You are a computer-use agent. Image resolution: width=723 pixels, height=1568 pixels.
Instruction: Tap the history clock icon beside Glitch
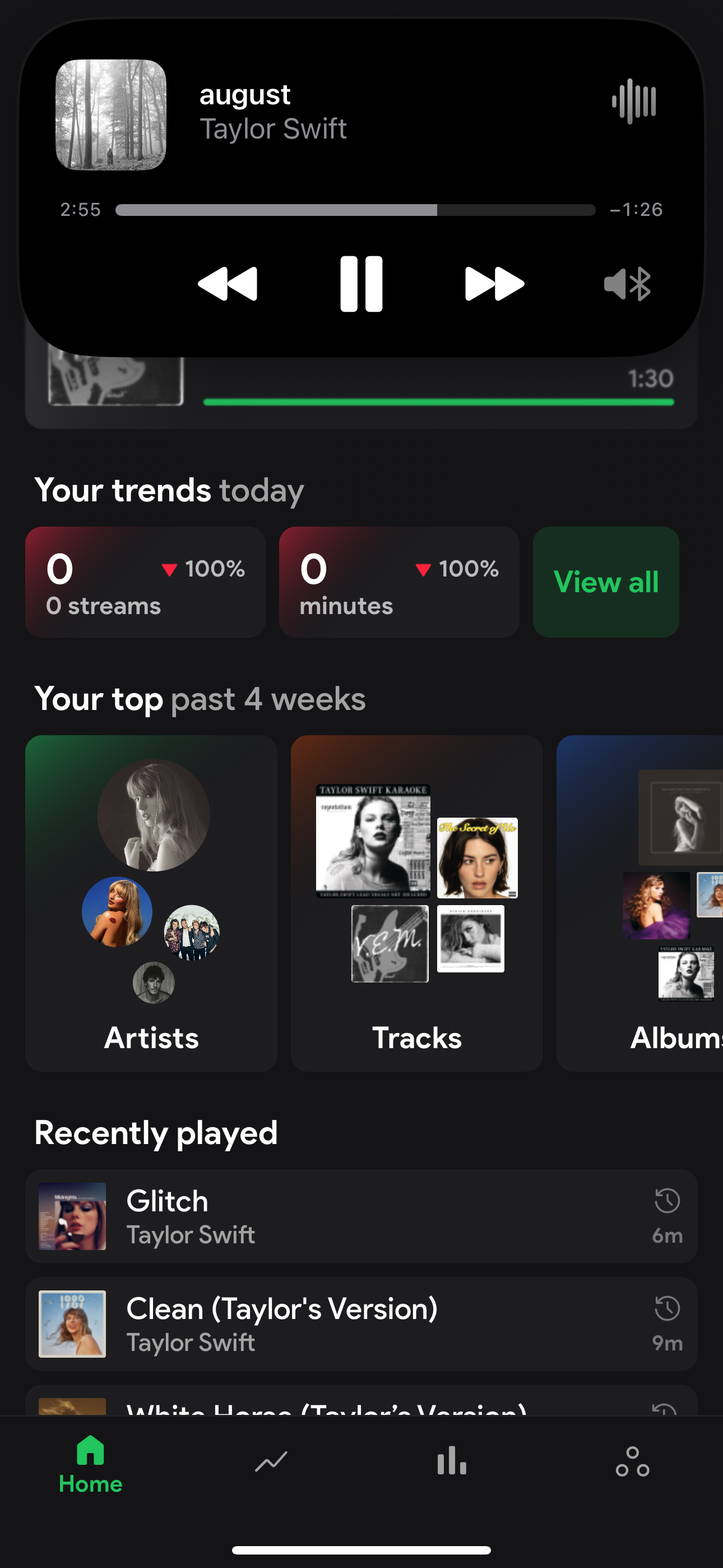(667, 1202)
